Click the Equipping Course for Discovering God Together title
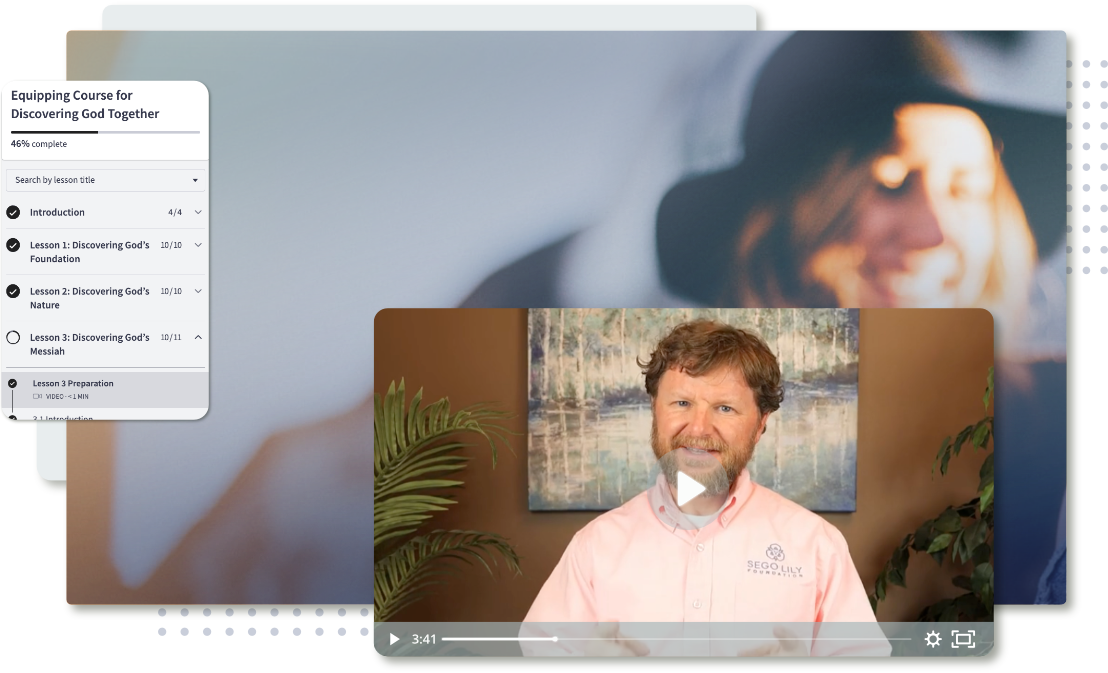The image size is (1108, 673). pos(85,105)
